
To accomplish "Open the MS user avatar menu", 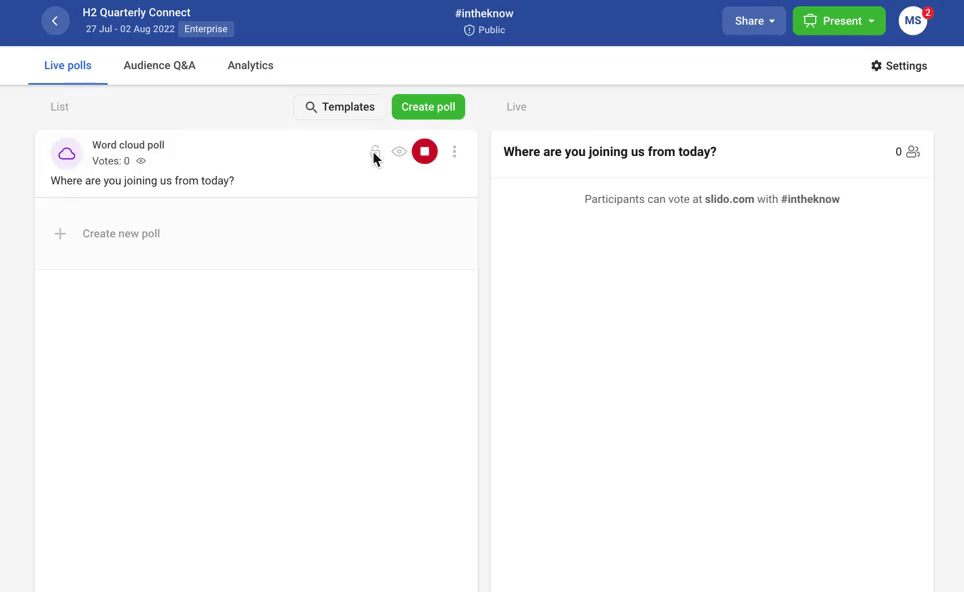I will (913, 21).
